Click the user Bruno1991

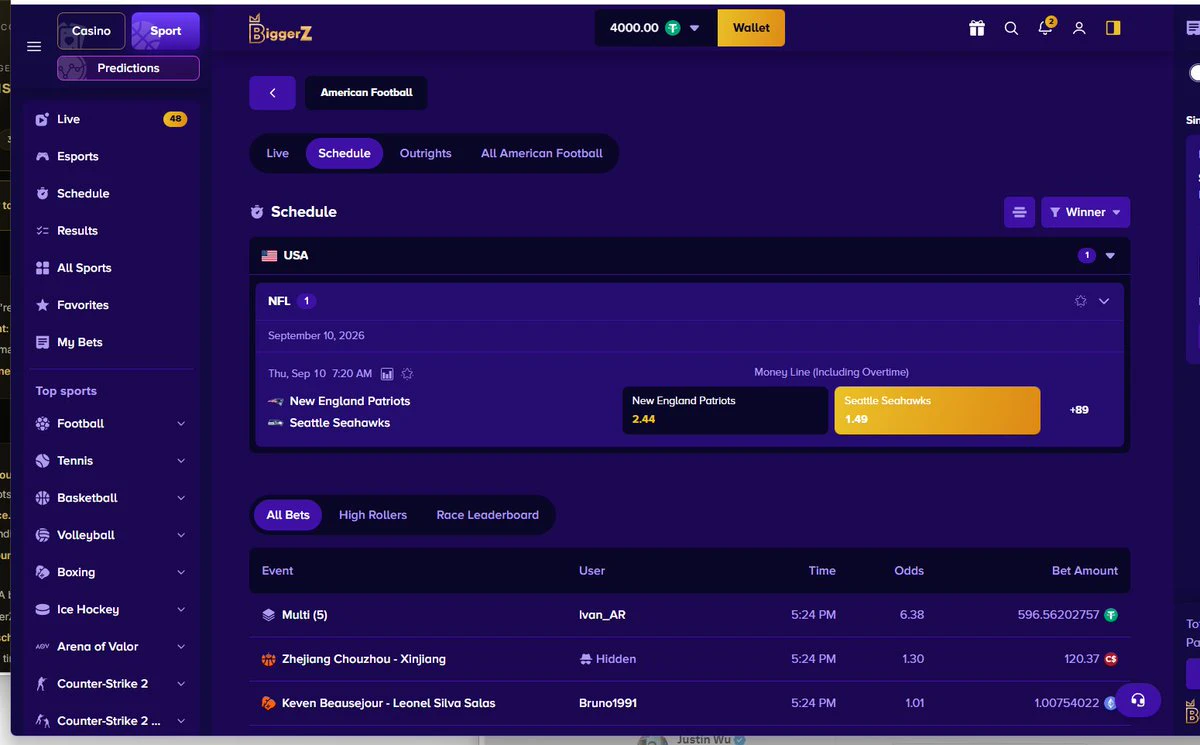point(607,703)
